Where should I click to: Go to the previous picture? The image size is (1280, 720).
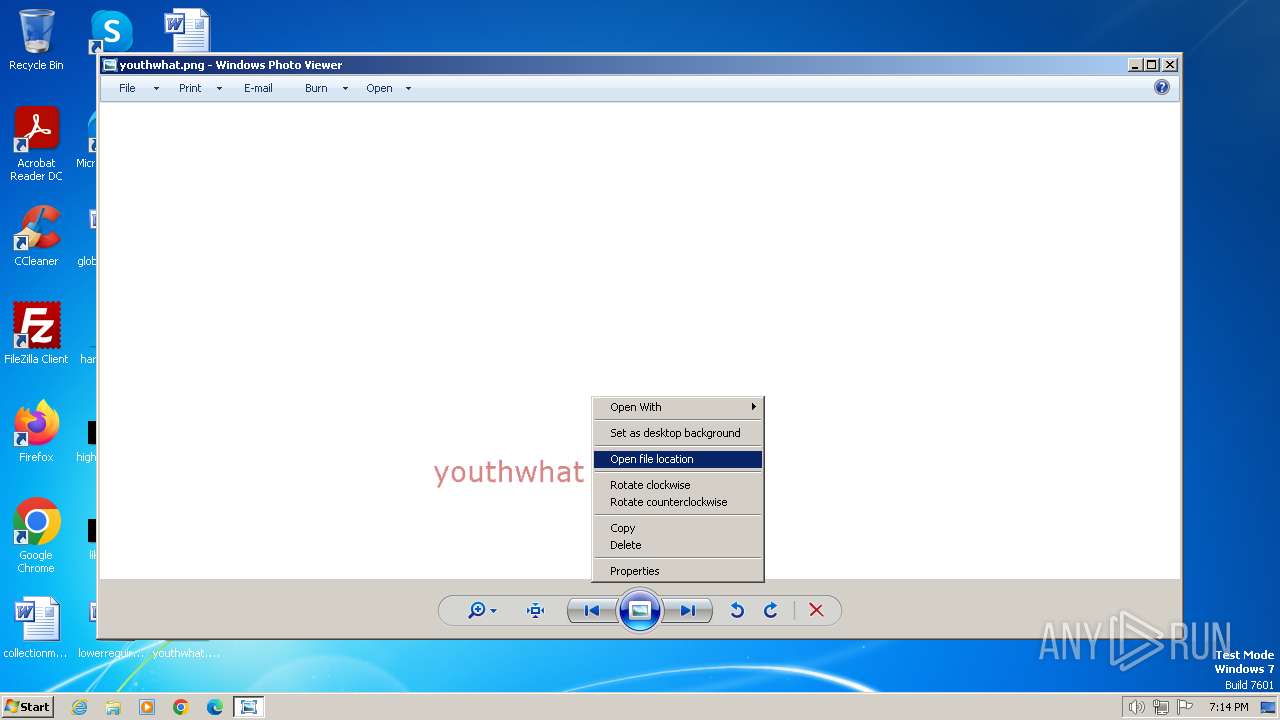(x=592, y=611)
